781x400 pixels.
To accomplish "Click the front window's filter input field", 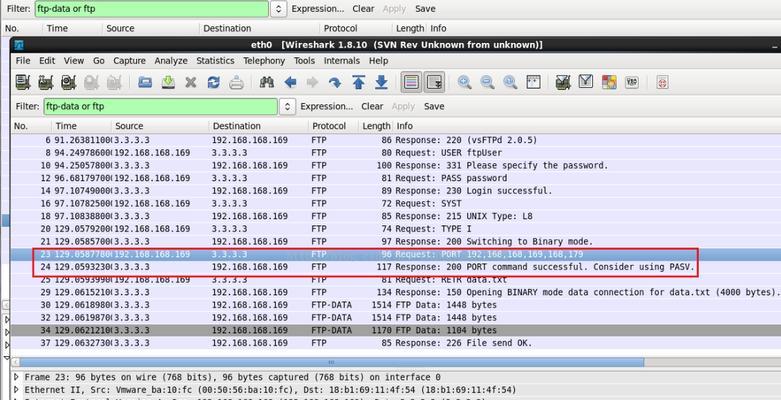I will (x=160, y=107).
